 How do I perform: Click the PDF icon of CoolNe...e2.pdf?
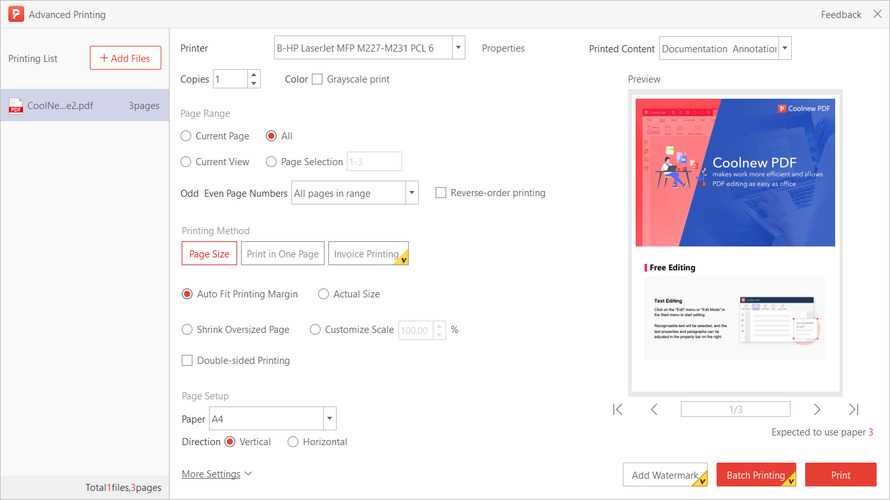click(x=16, y=106)
